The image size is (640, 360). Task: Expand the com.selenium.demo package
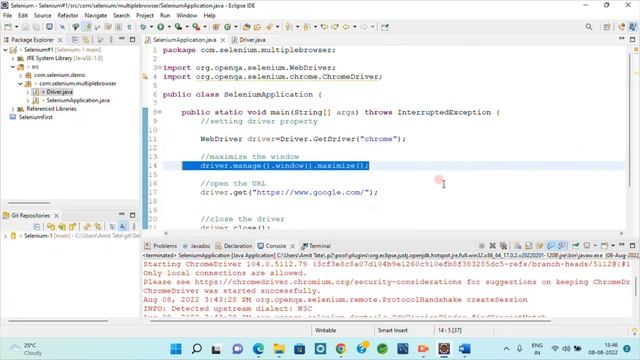coord(20,75)
